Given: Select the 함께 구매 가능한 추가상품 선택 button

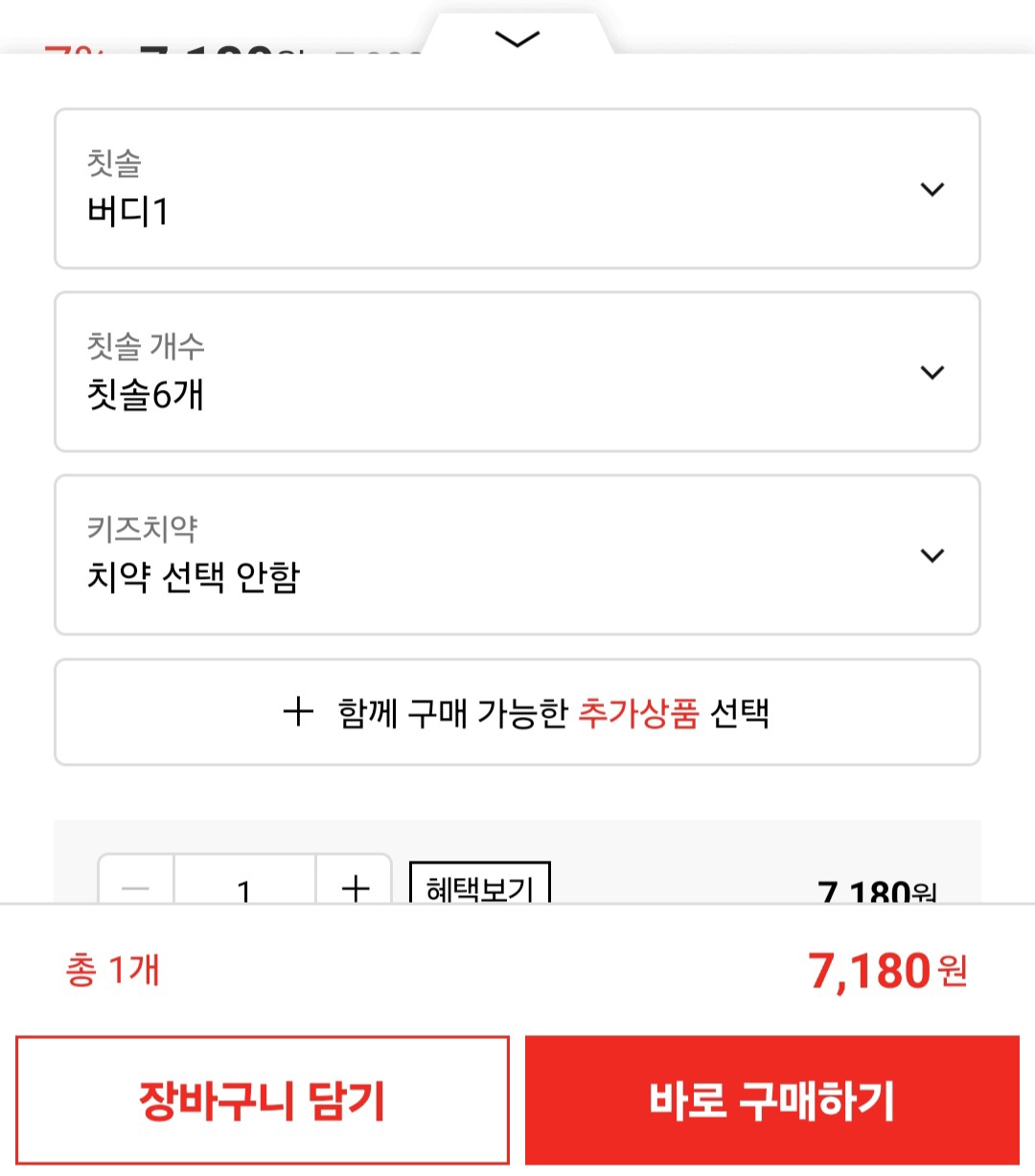Looking at the screenshot, I should [517, 712].
